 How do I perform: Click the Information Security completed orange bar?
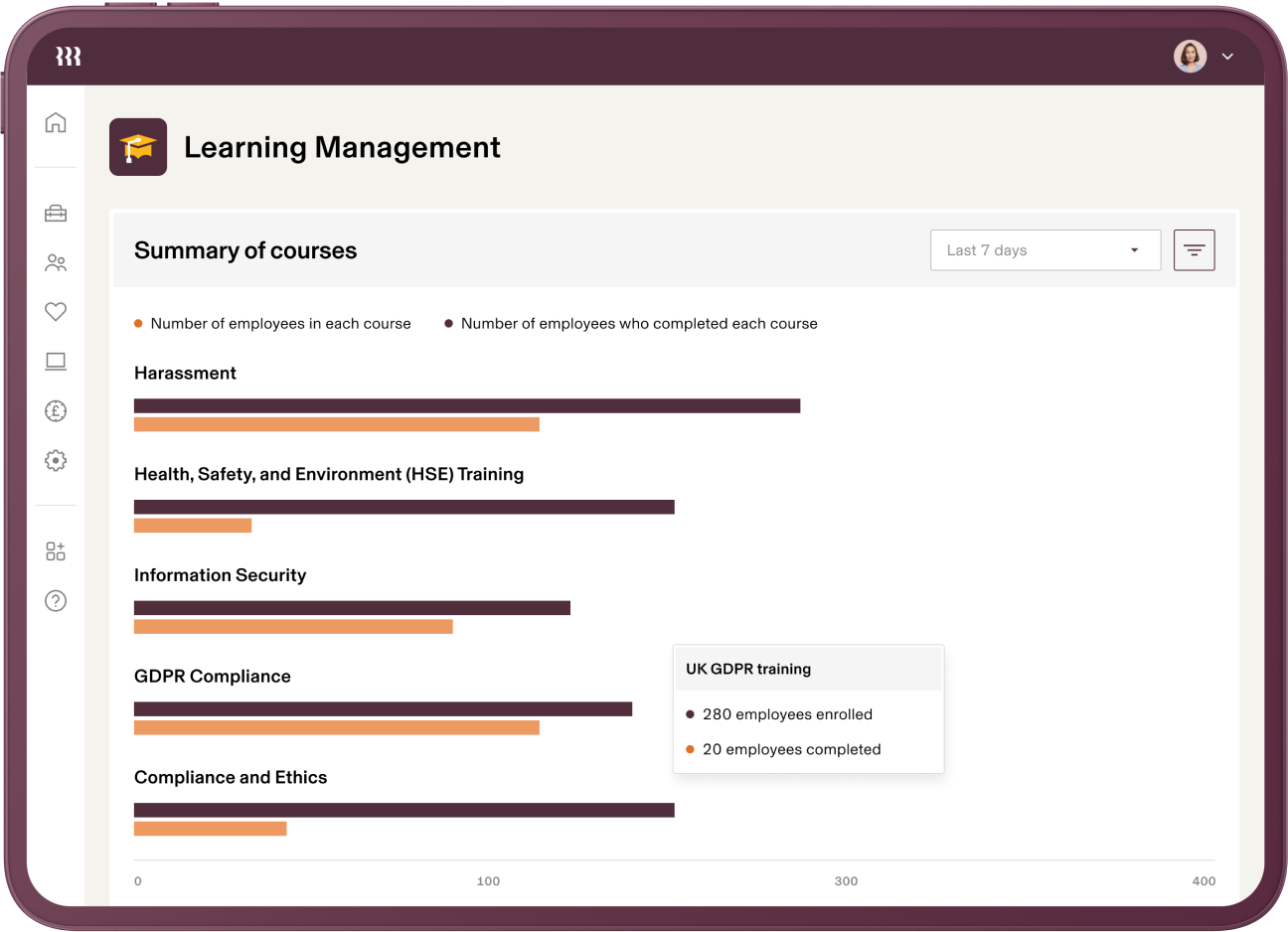[x=293, y=627]
